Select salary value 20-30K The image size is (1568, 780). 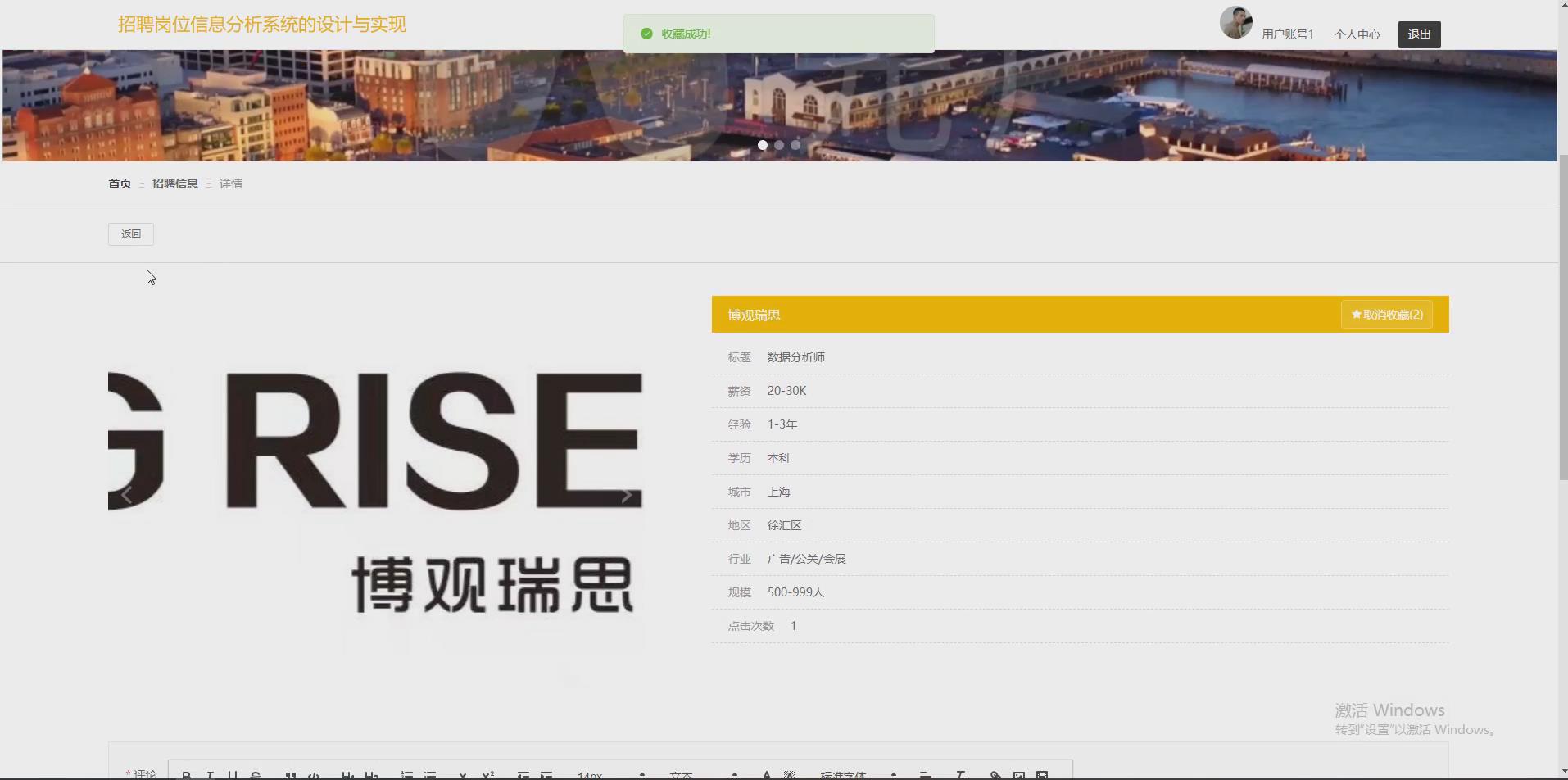[x=786, y=391]
